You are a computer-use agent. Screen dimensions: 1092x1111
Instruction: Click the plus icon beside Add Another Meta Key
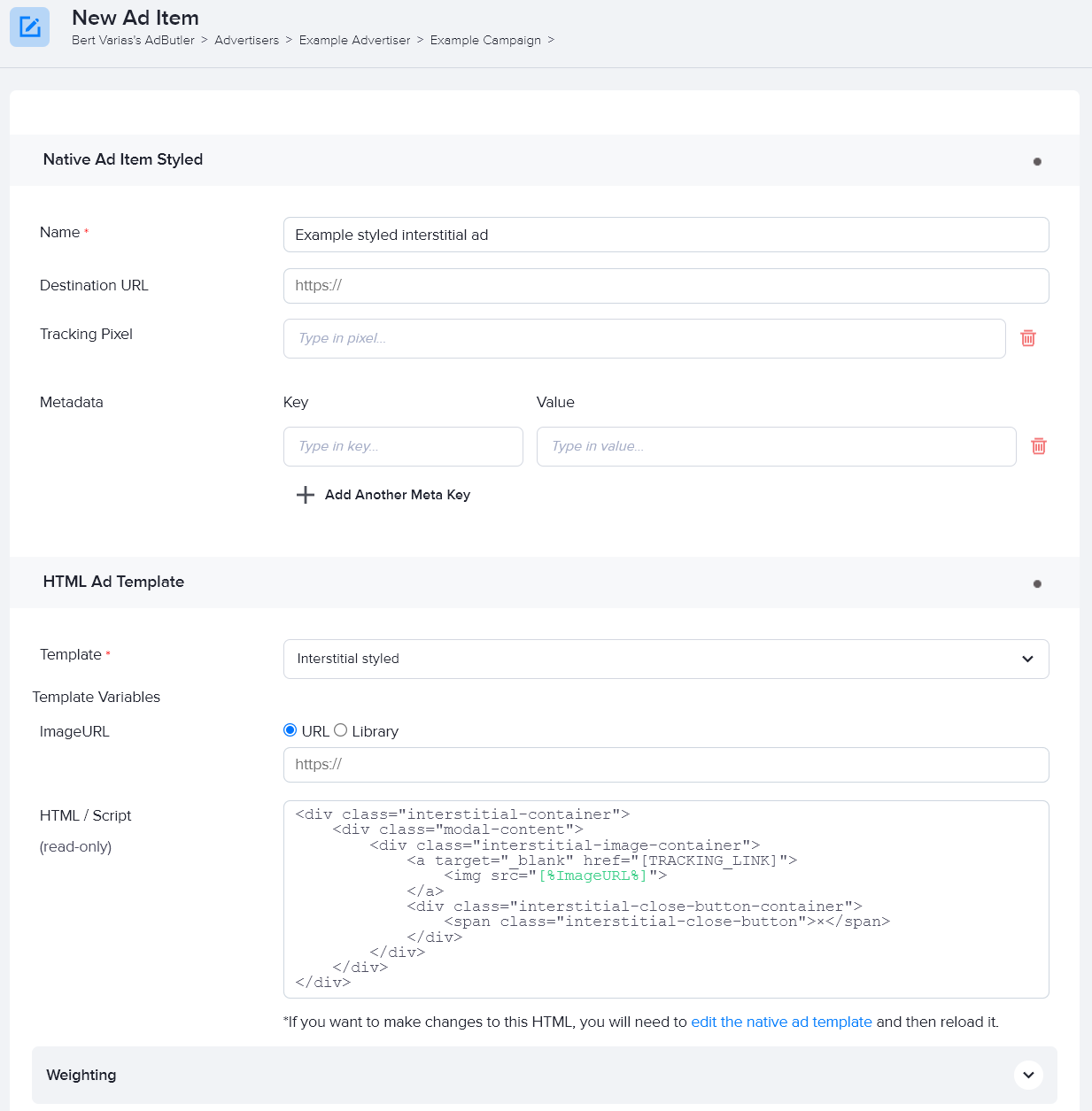306,495
